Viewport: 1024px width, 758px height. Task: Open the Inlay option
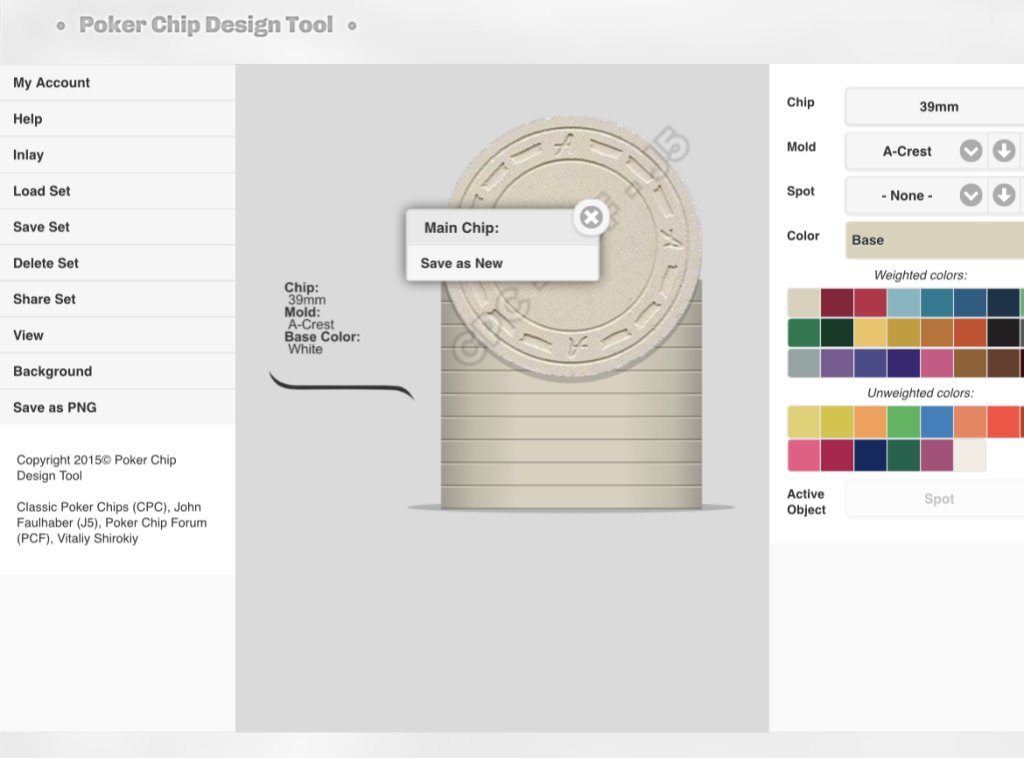point(28,155)
